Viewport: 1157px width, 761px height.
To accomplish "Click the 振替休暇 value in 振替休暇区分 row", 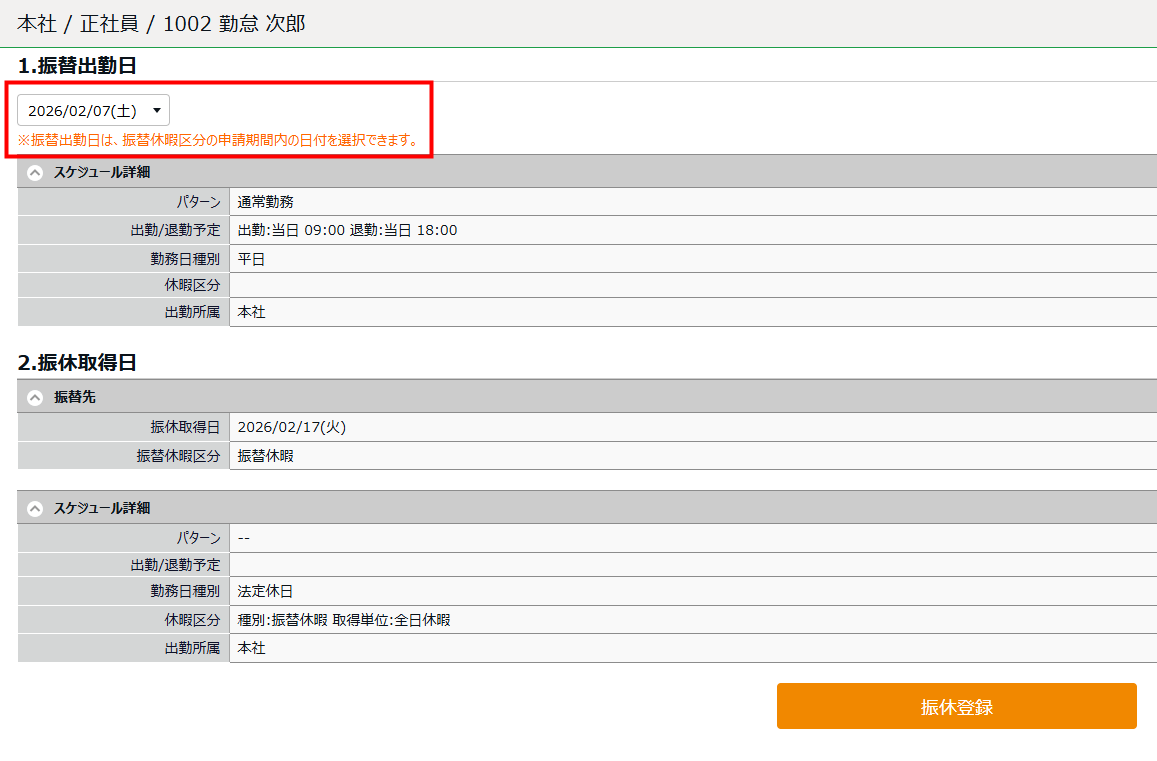I will (x=265, y=455).
